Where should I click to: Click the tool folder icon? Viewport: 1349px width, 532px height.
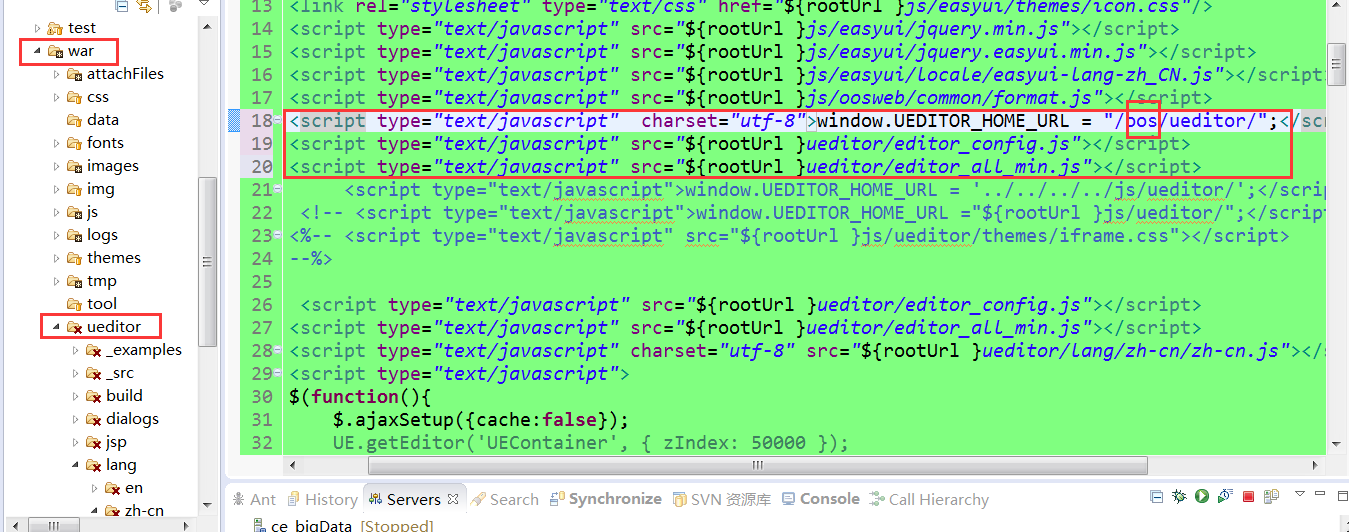(x=74, y=304)
